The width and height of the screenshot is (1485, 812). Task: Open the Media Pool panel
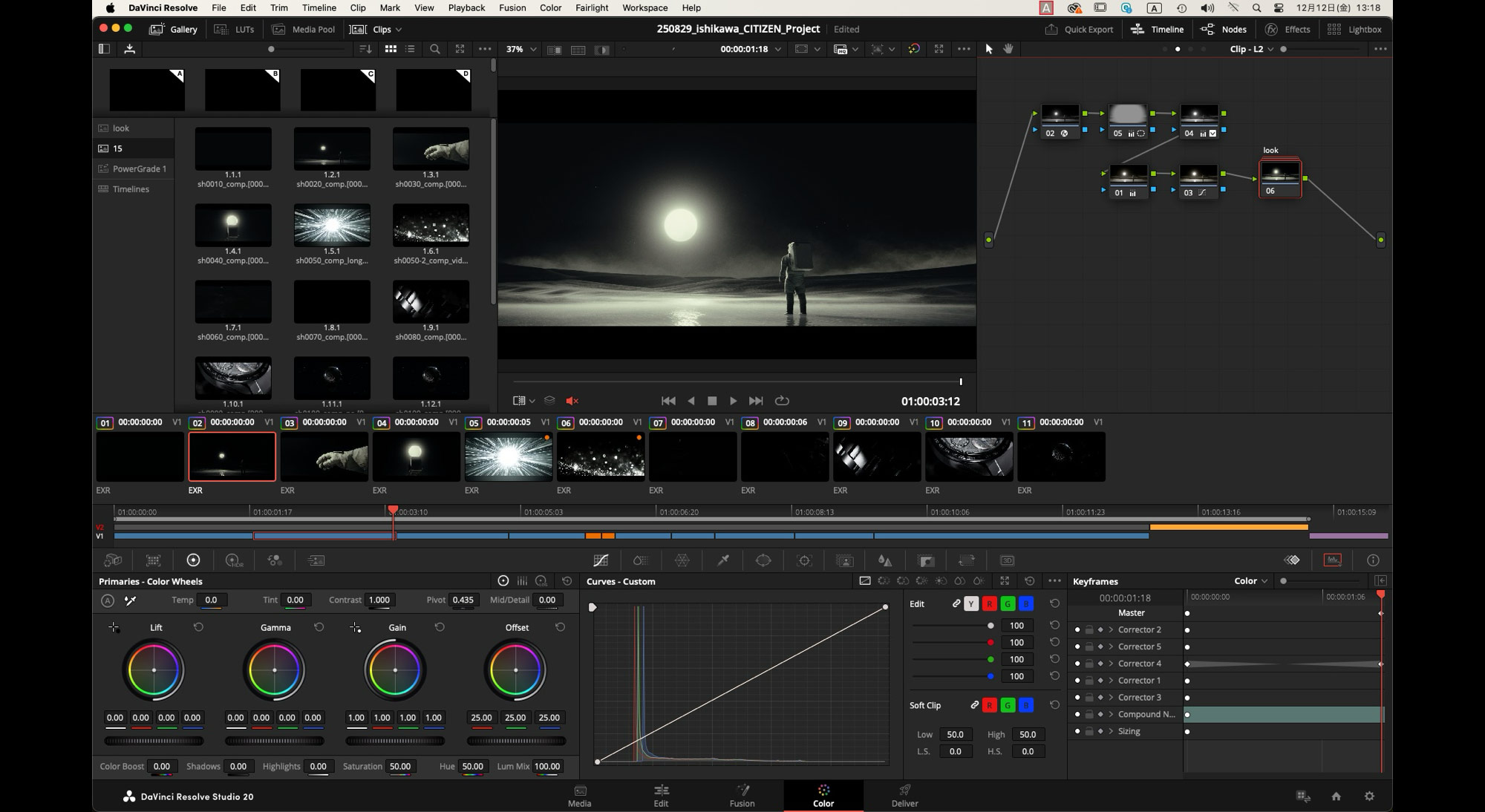point(303,29)
